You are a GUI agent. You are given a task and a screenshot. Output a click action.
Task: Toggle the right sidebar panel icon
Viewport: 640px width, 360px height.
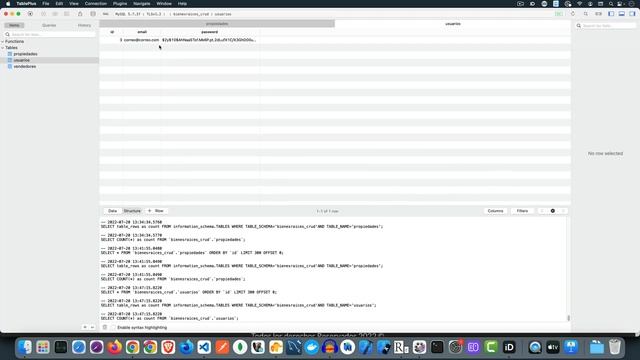pos(632,14)
